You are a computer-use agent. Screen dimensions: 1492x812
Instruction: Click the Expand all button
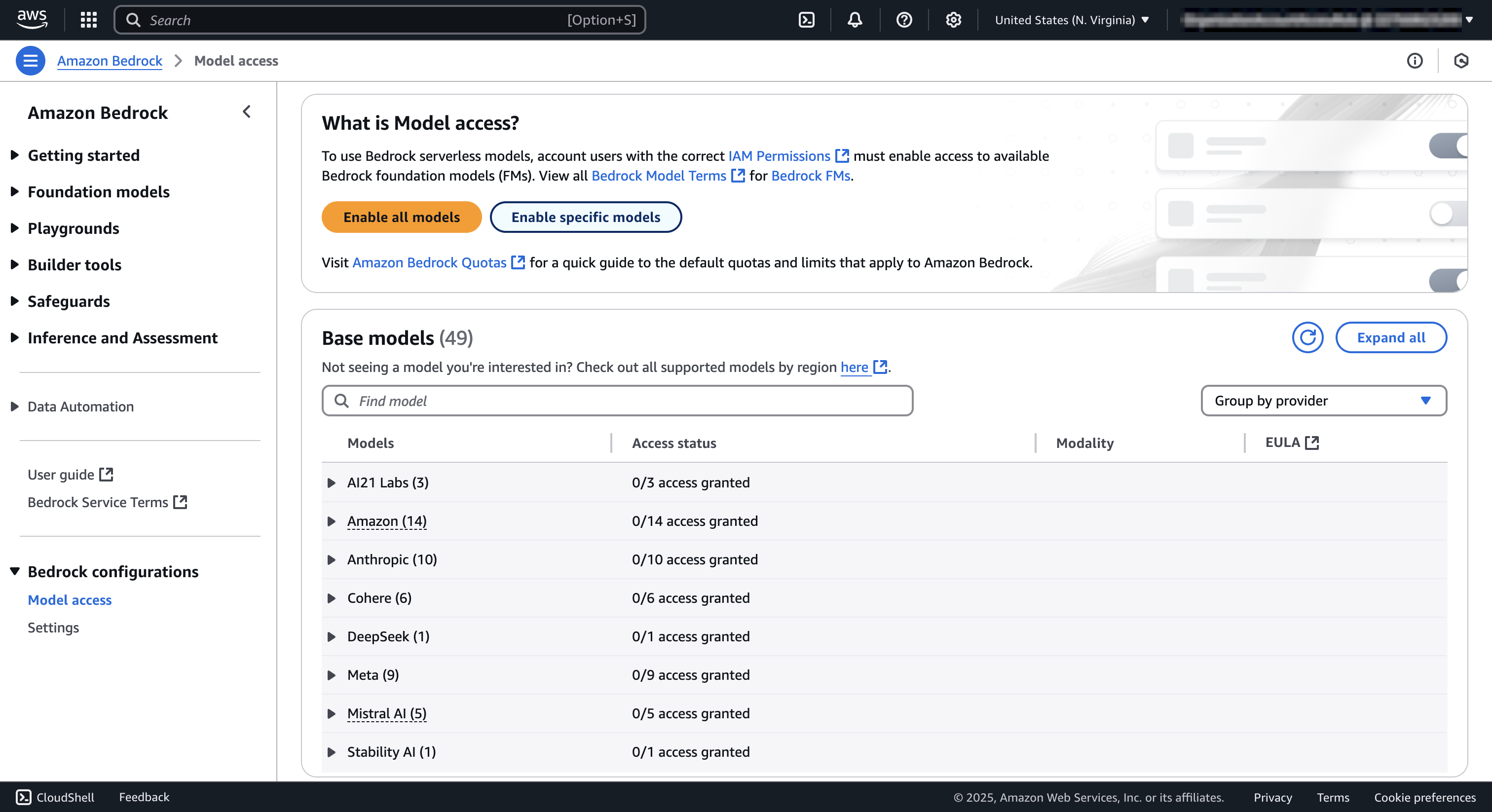point(1391,337)
